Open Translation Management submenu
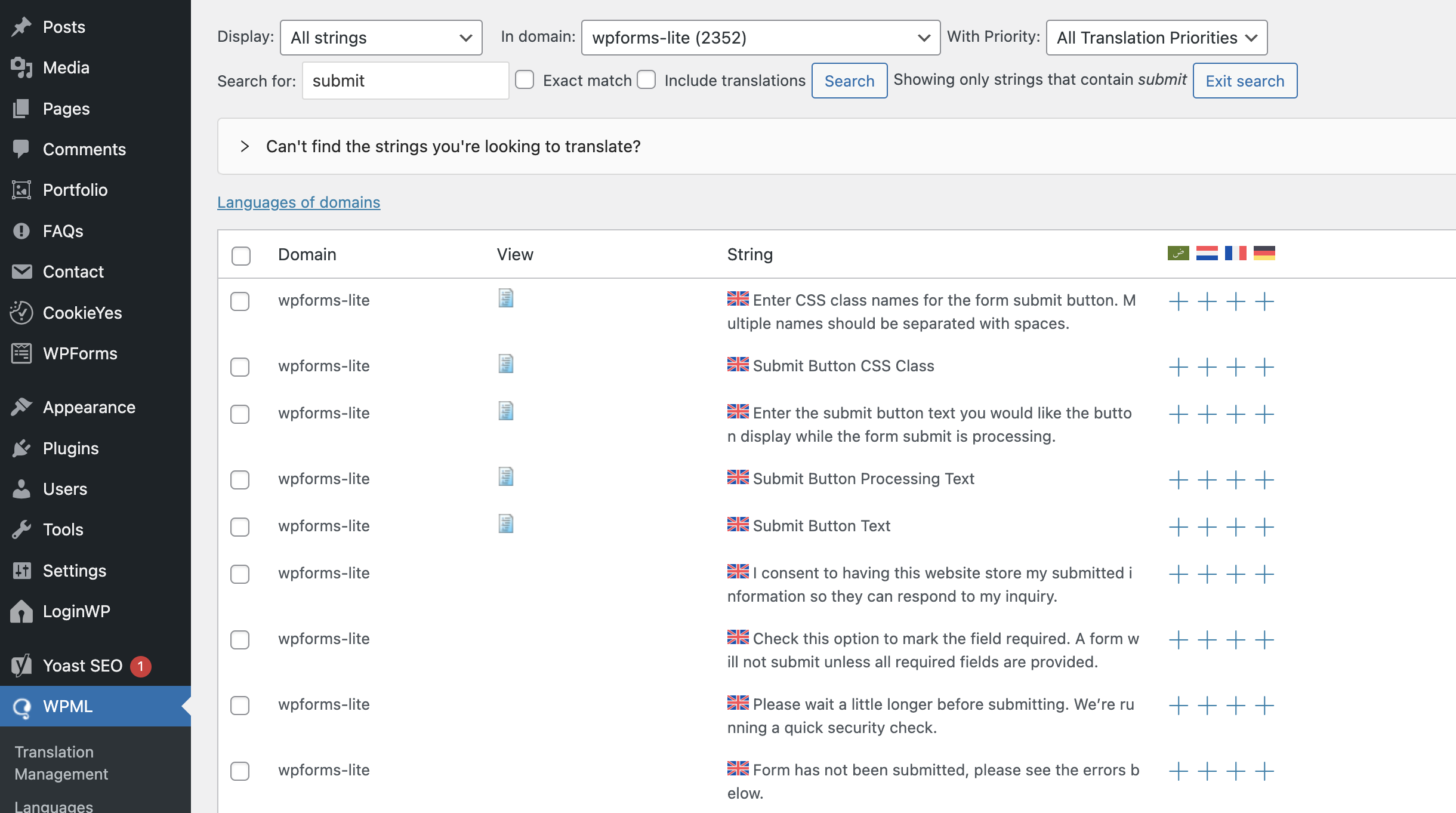This screenshot has height=813, width=1456. click(x=61, y=763)
